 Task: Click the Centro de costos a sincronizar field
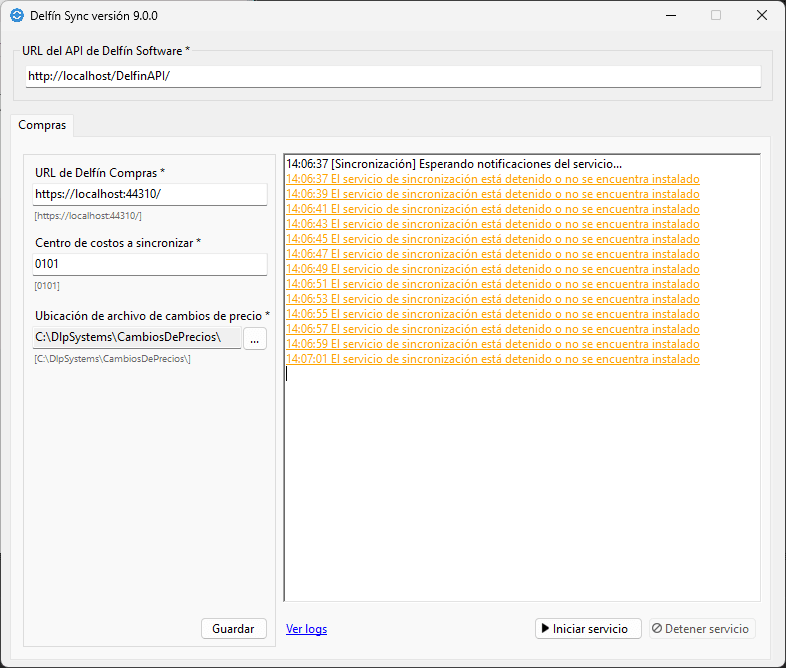tap(150, 264)
